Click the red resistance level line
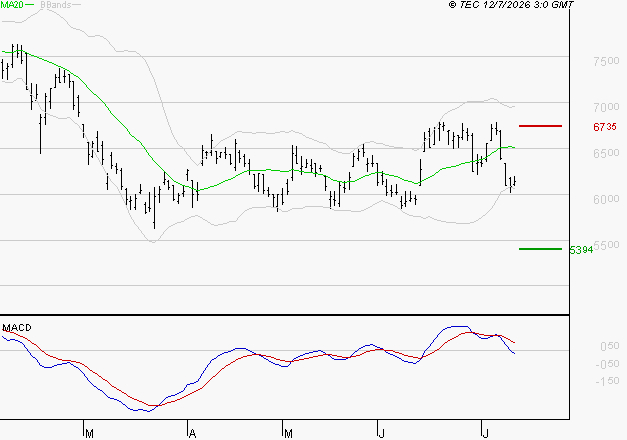 pos(540,126)
